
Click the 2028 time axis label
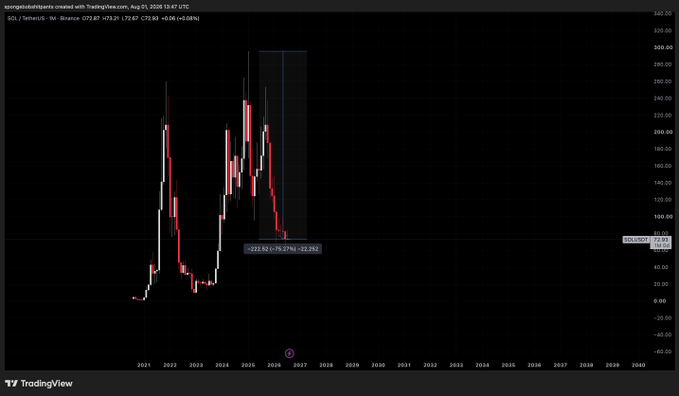326,365
